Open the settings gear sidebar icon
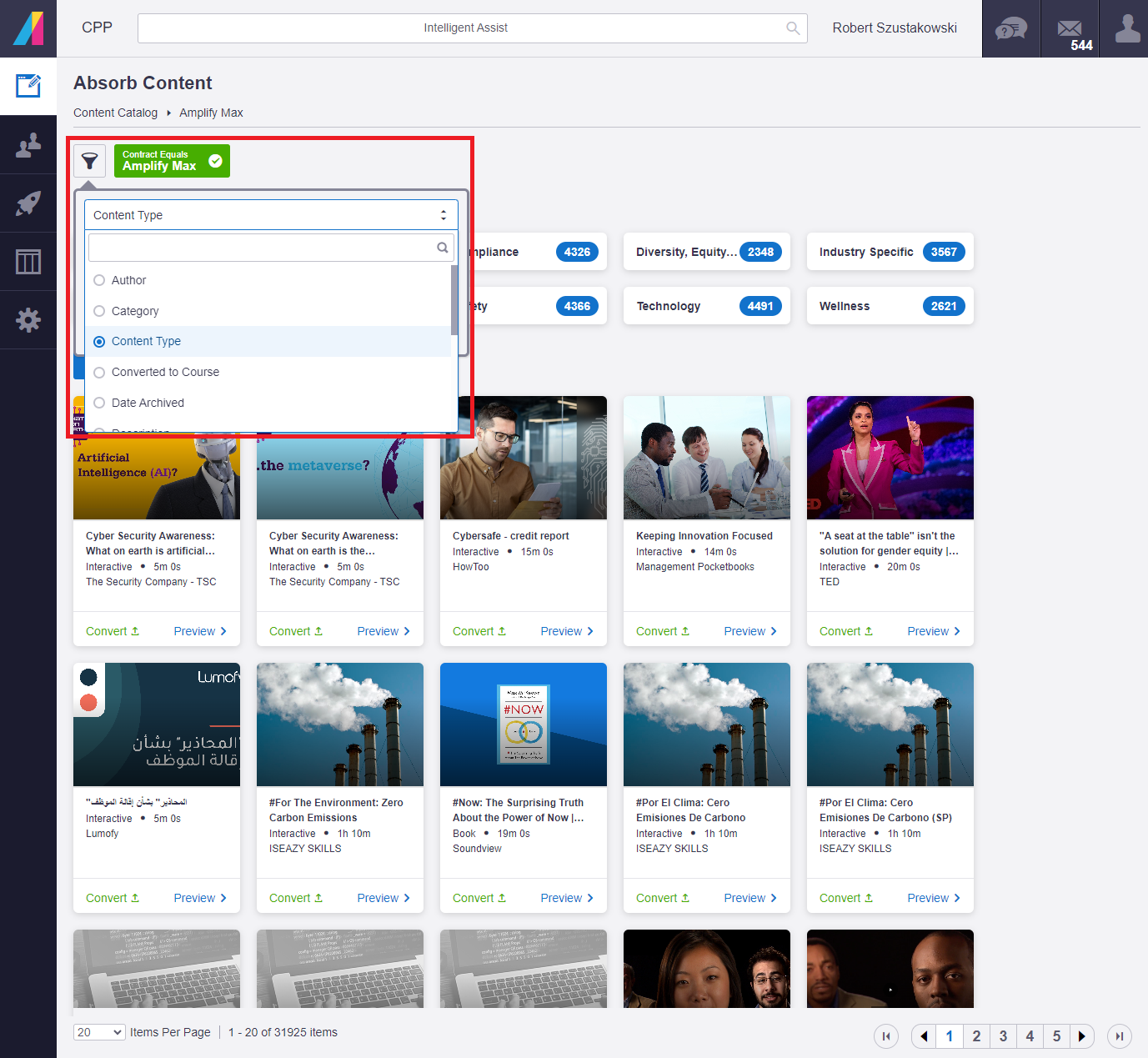Image resolution: width=1148 pixels, height=1058 pixels. coord(28,320)
